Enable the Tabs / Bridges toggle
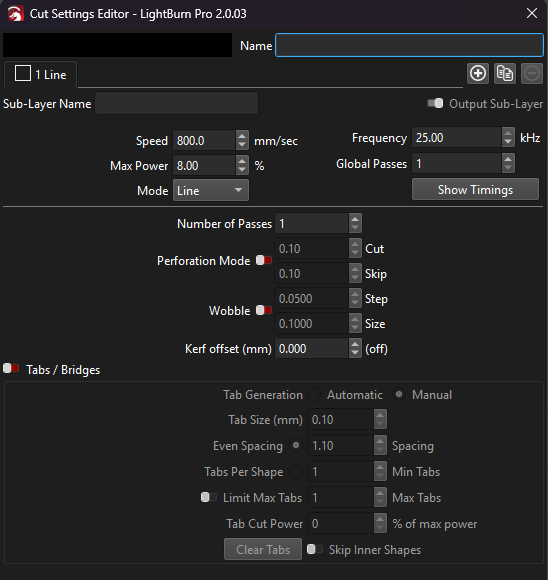 click(x=11, y=368)
